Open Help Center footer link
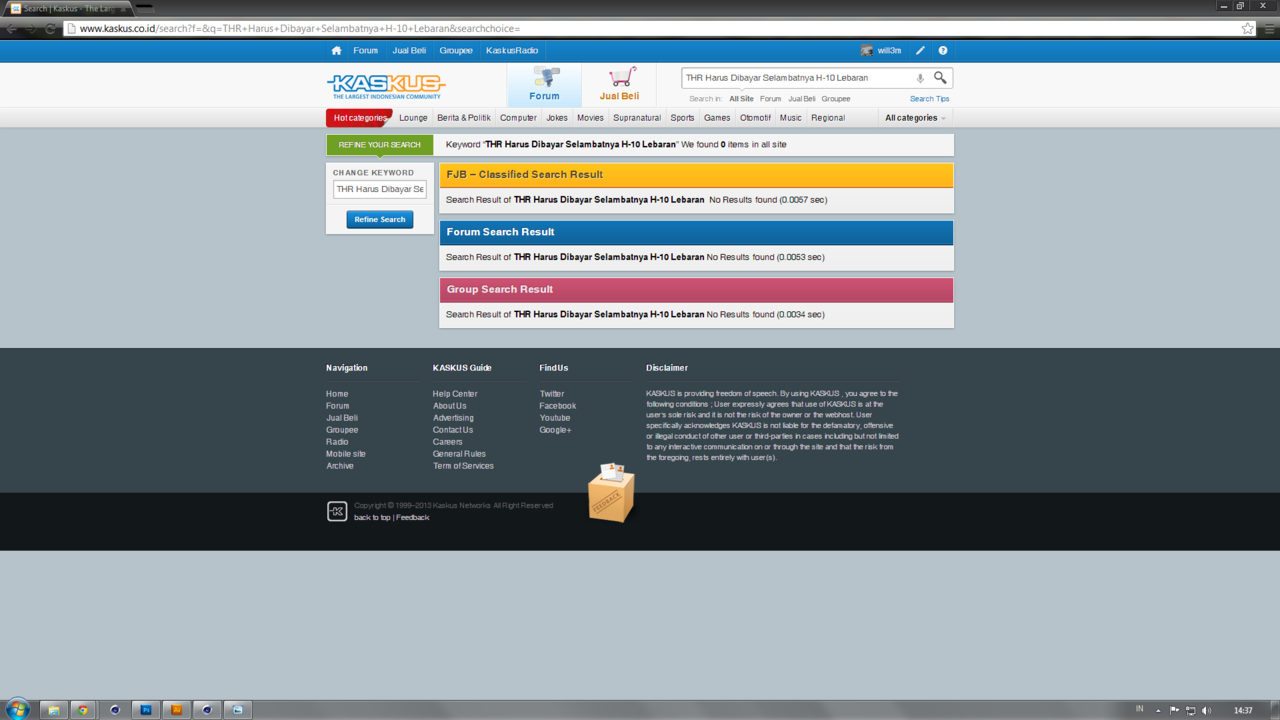Screen dimensions: 1280x720 tap(455, 394)
